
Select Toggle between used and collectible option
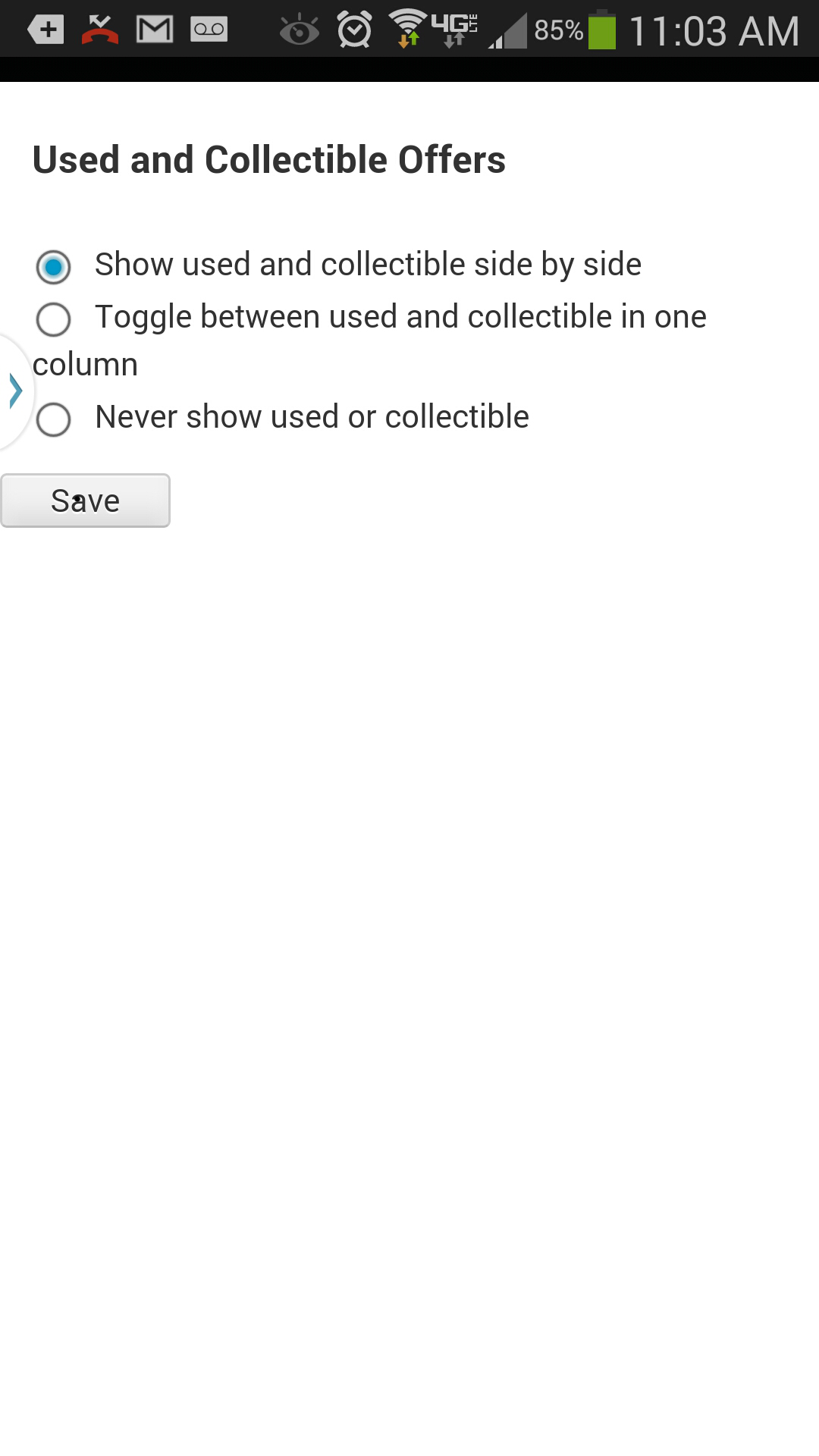point(53,319)
